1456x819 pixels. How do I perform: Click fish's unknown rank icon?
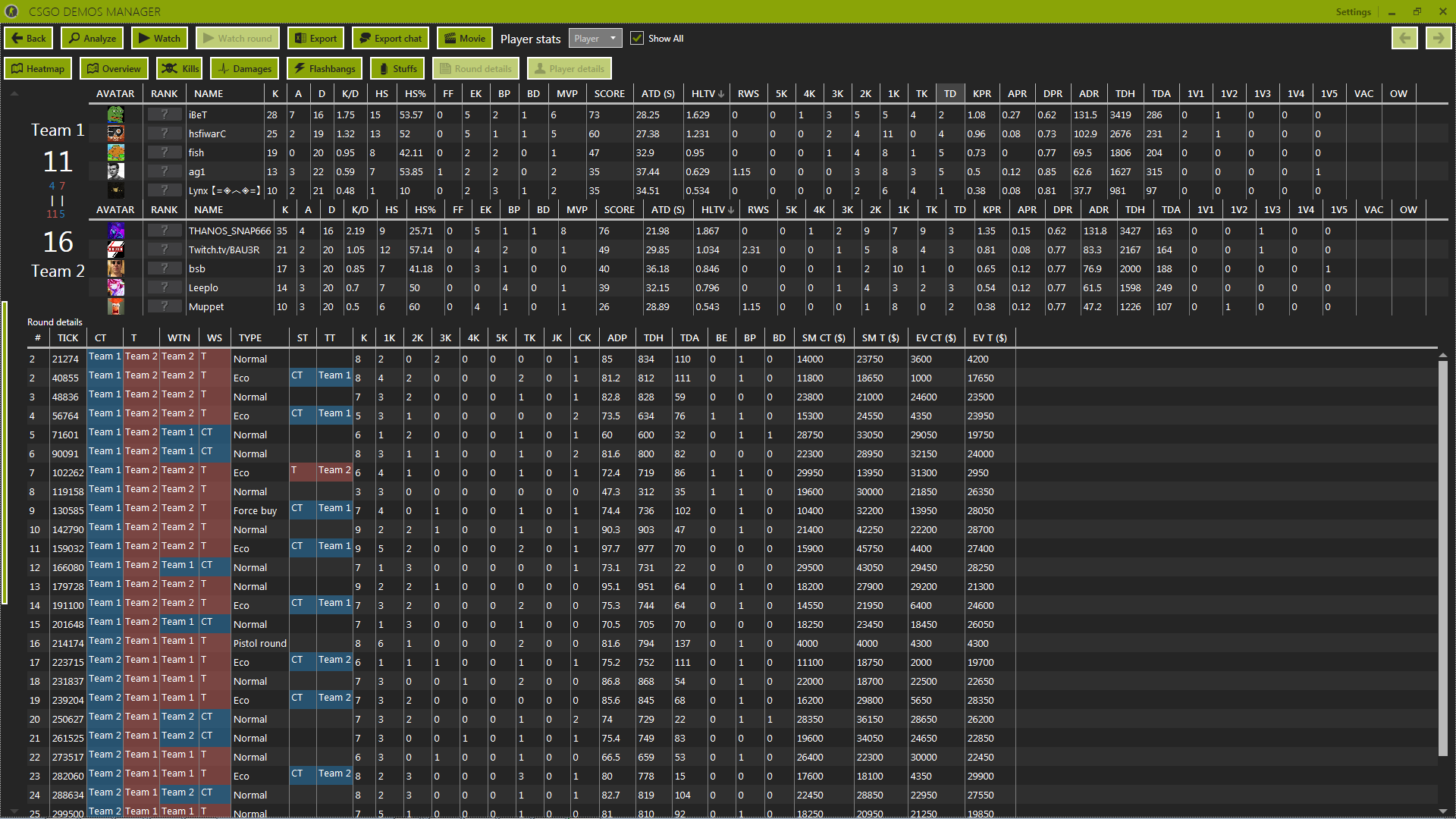(164, 152)
